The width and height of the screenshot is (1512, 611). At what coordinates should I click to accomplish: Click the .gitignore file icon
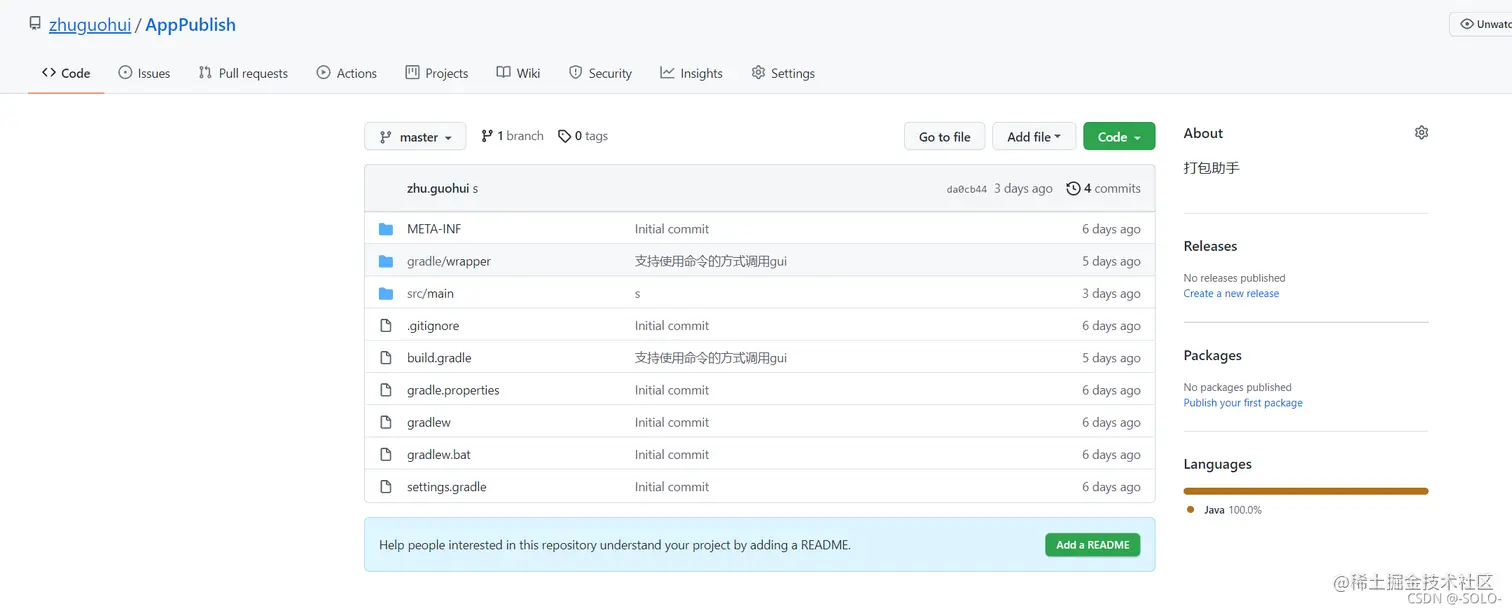click(386, 325)
